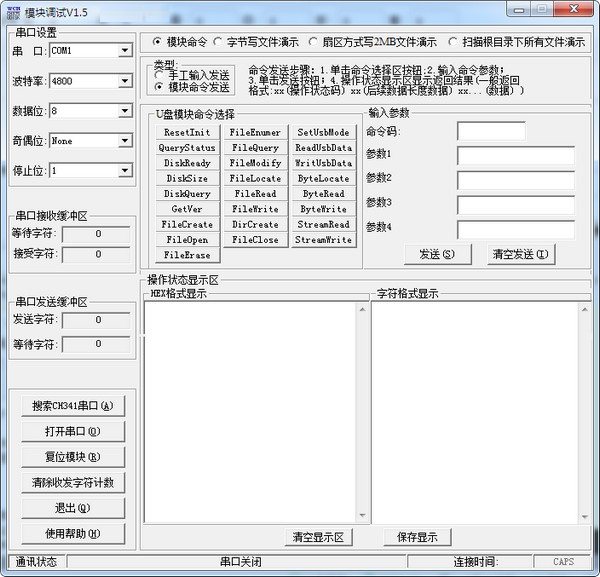This screenshot has height=577, width=600.
Task: Open 使用帮助 (H)
Action: click(x=73, y=534)
